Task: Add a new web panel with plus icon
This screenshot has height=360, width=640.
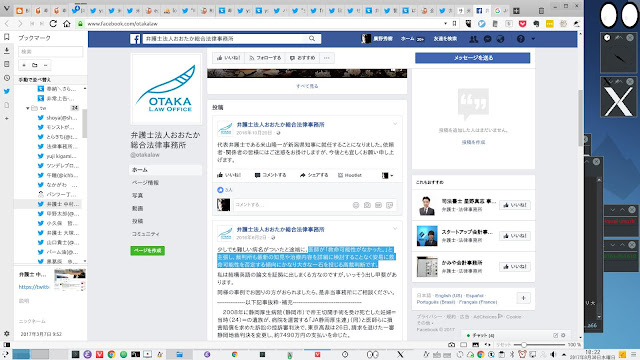Action: point(7,118)
